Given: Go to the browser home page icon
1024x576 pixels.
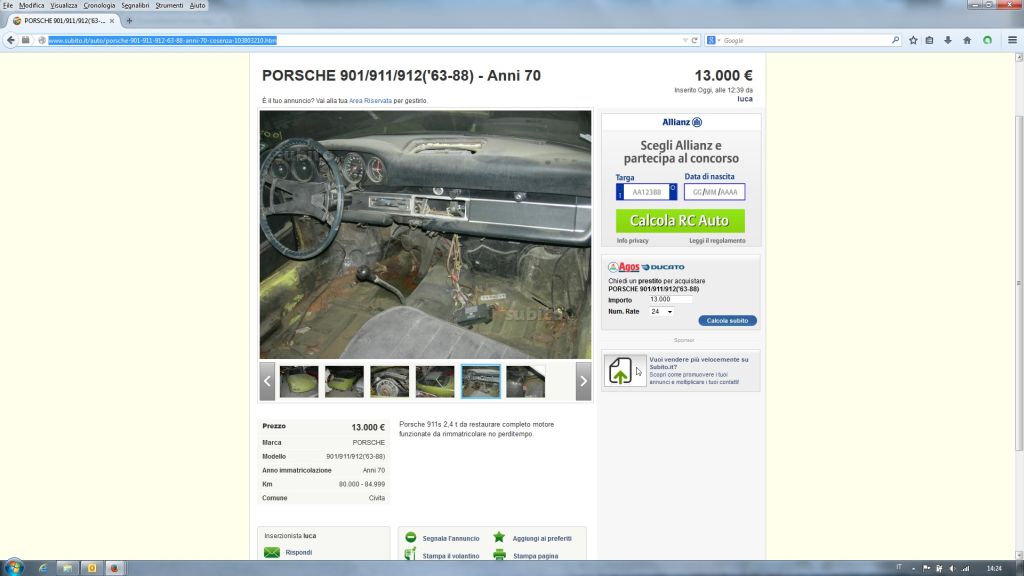Looking at the screenshot, I should [967, 40].
